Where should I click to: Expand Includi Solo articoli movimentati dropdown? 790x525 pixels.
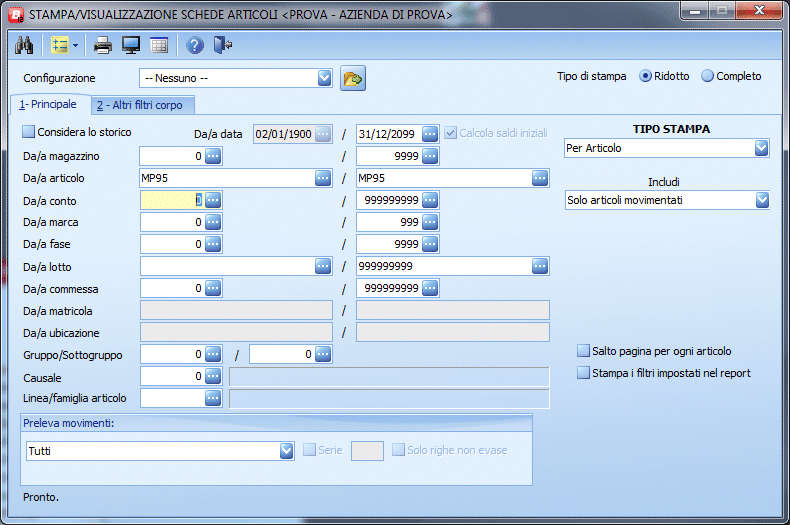[762, 200]
